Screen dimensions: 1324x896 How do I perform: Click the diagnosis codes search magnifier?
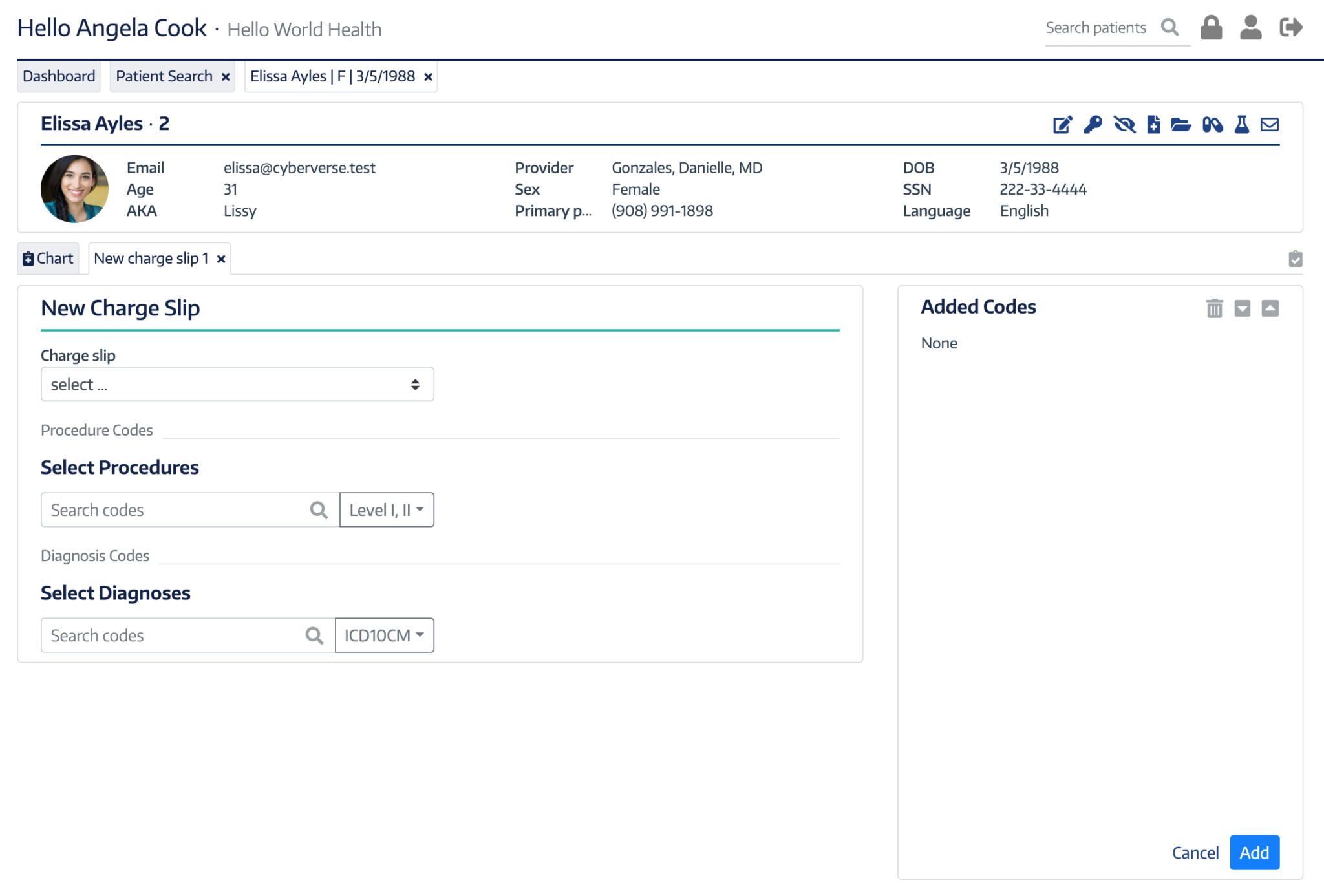coord(314,635)
